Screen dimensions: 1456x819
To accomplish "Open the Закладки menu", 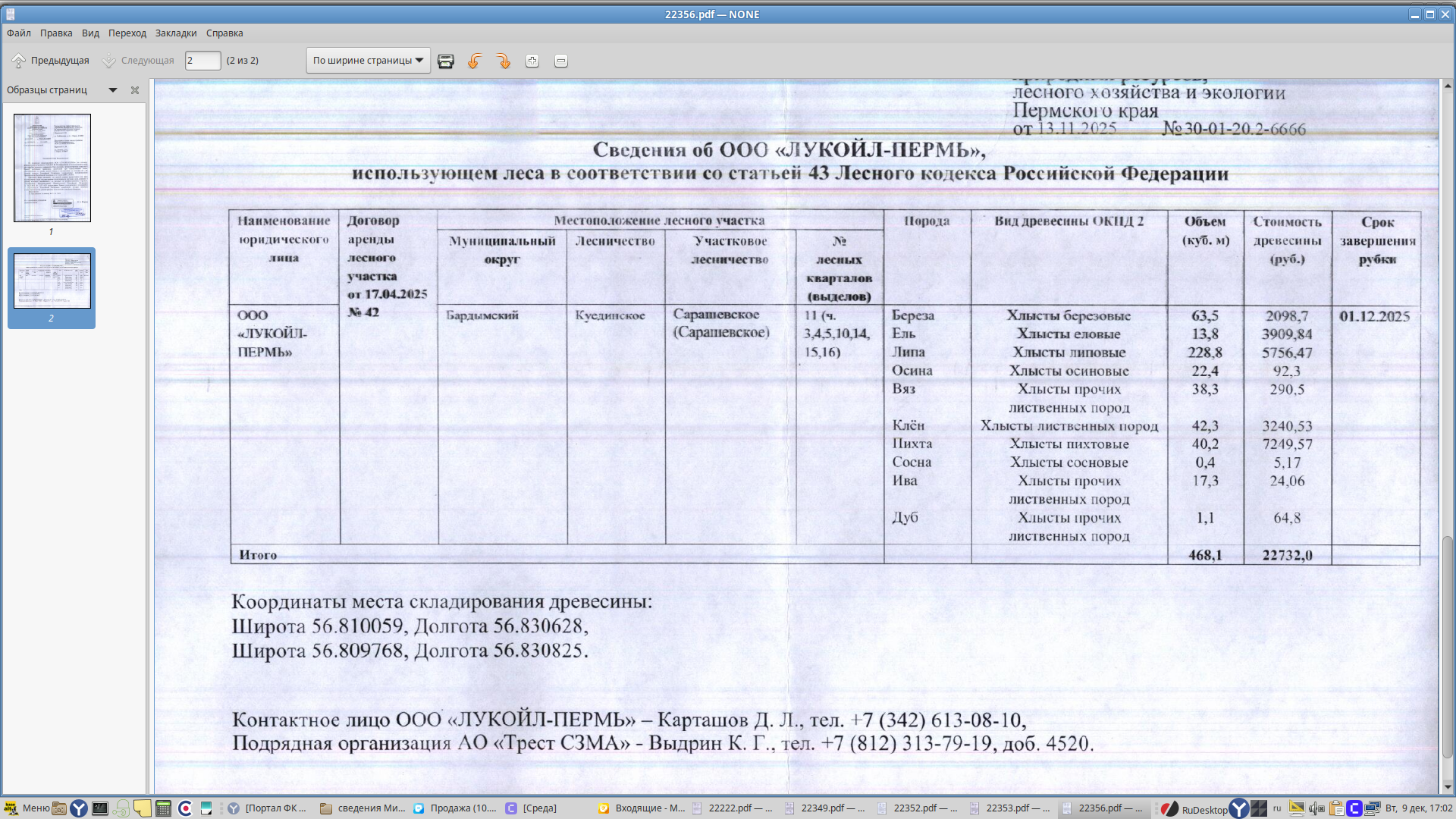I will [176, 33].
